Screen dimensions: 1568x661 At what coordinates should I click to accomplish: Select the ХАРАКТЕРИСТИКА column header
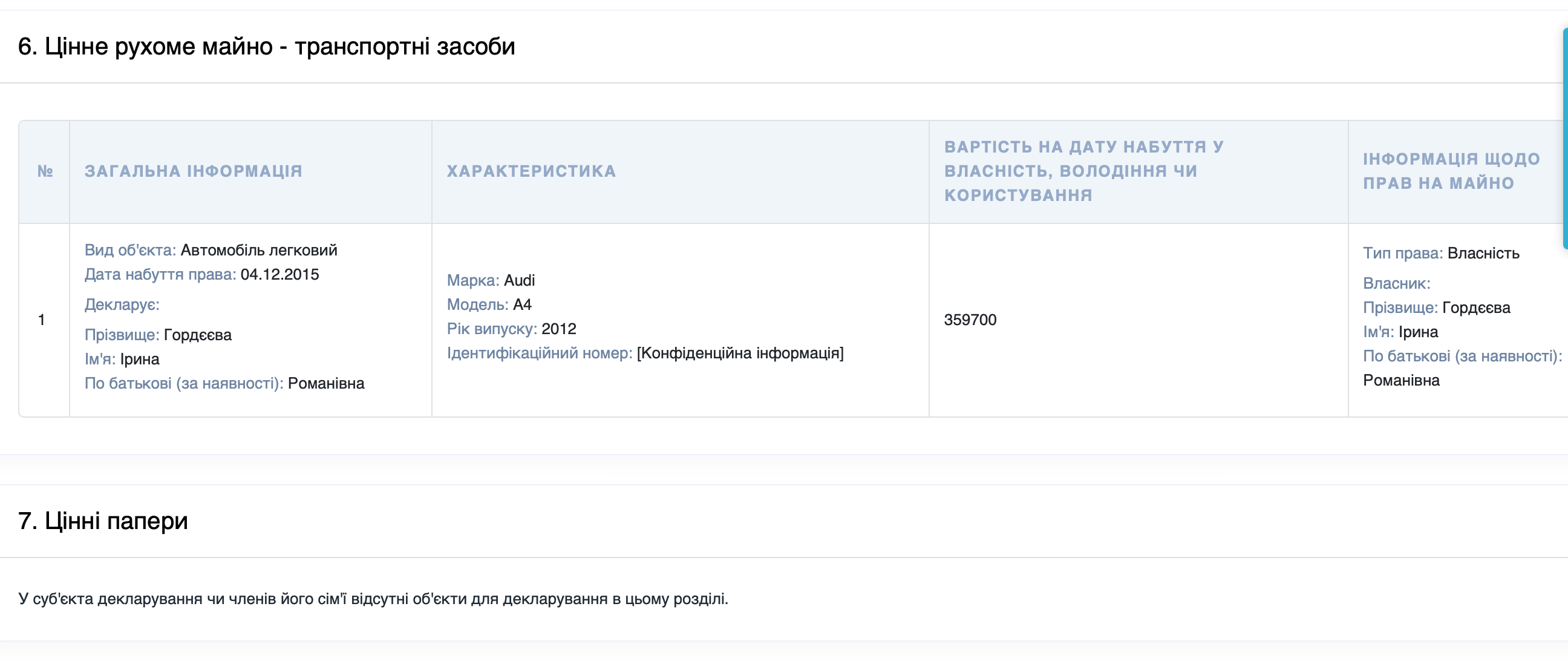532,171
